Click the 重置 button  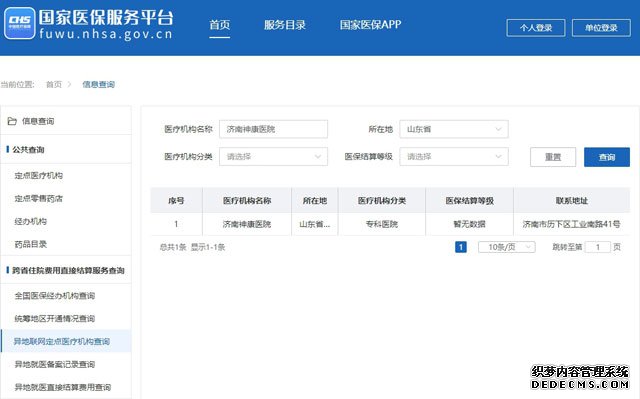click(x=553, y=157)
